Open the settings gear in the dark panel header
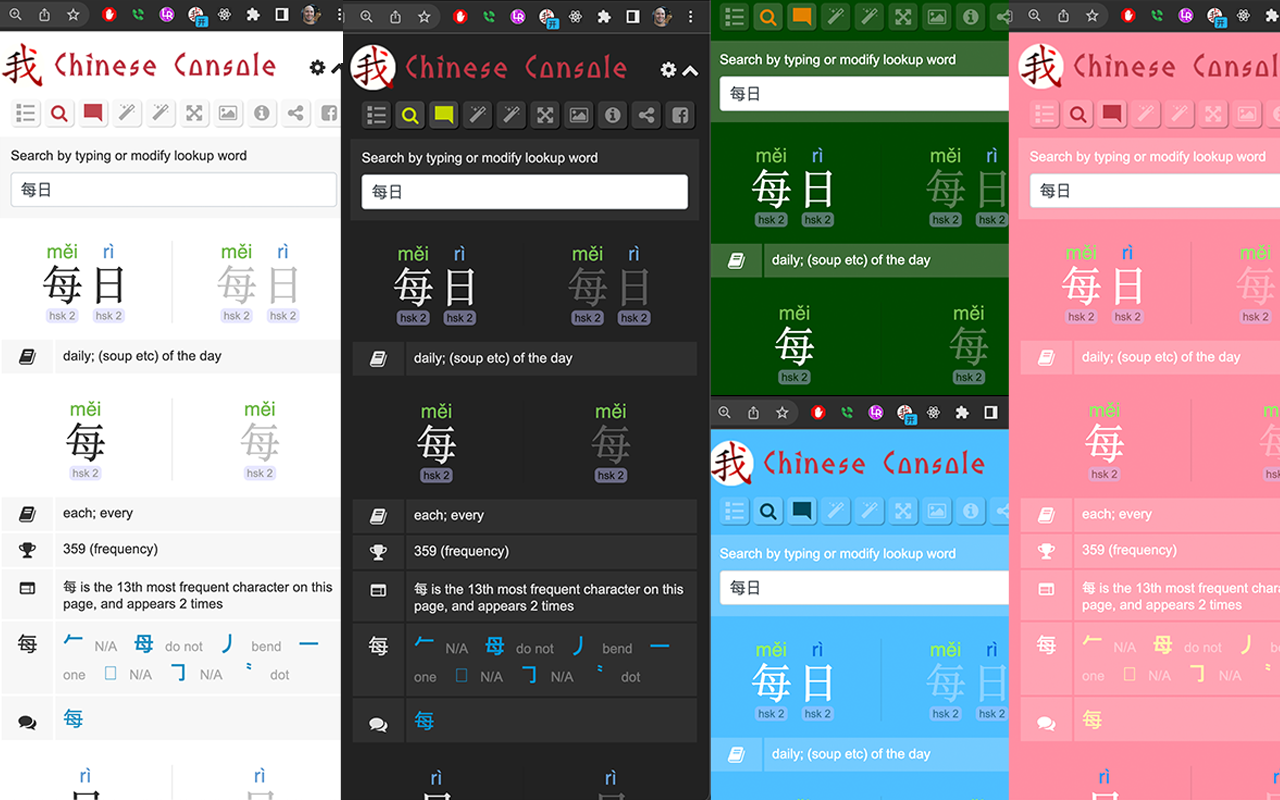This screenshot has height=800, width=1280. coord(669,70)
